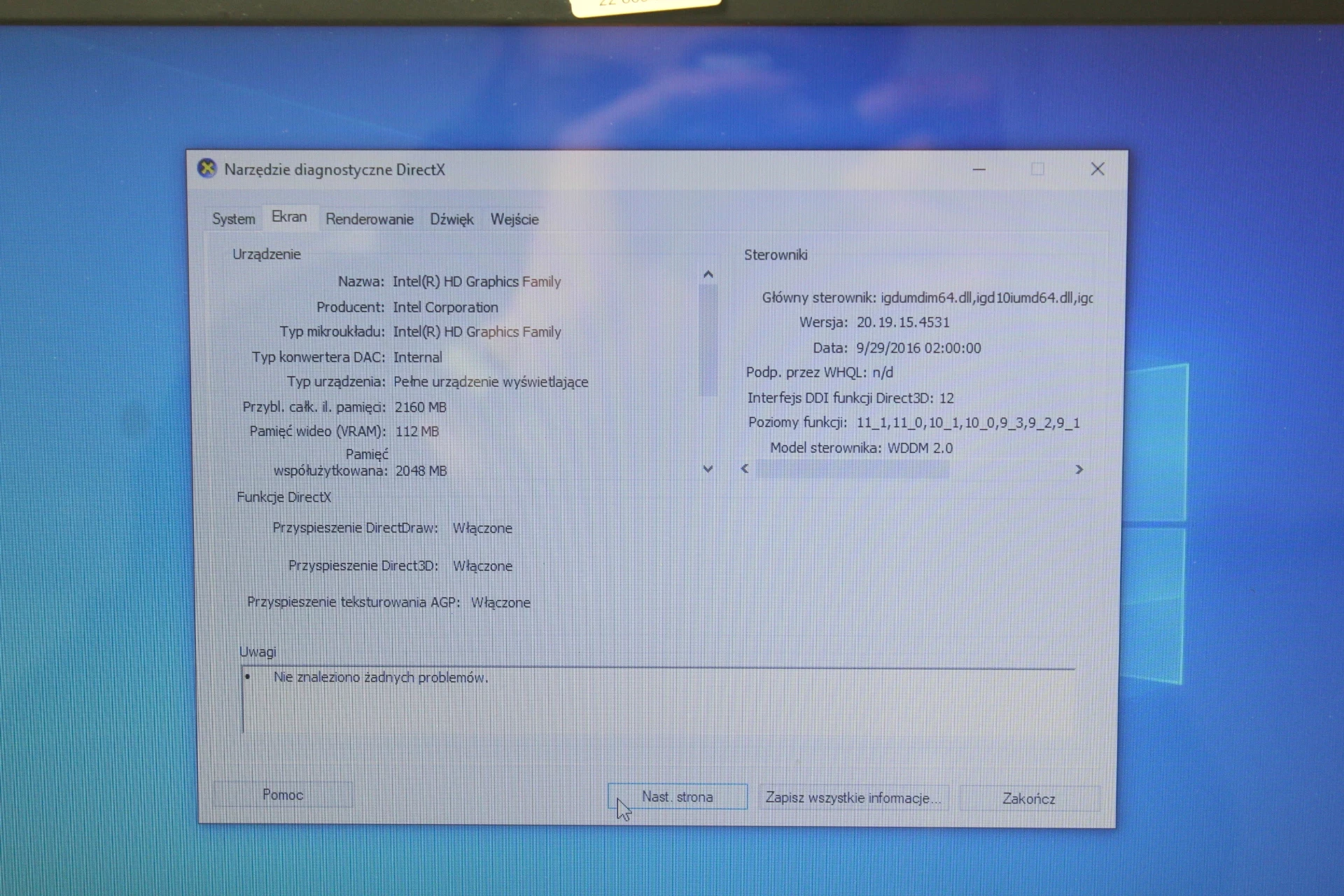
Task: Click the VRAM value '112 MB'
Action: (417, 431)
